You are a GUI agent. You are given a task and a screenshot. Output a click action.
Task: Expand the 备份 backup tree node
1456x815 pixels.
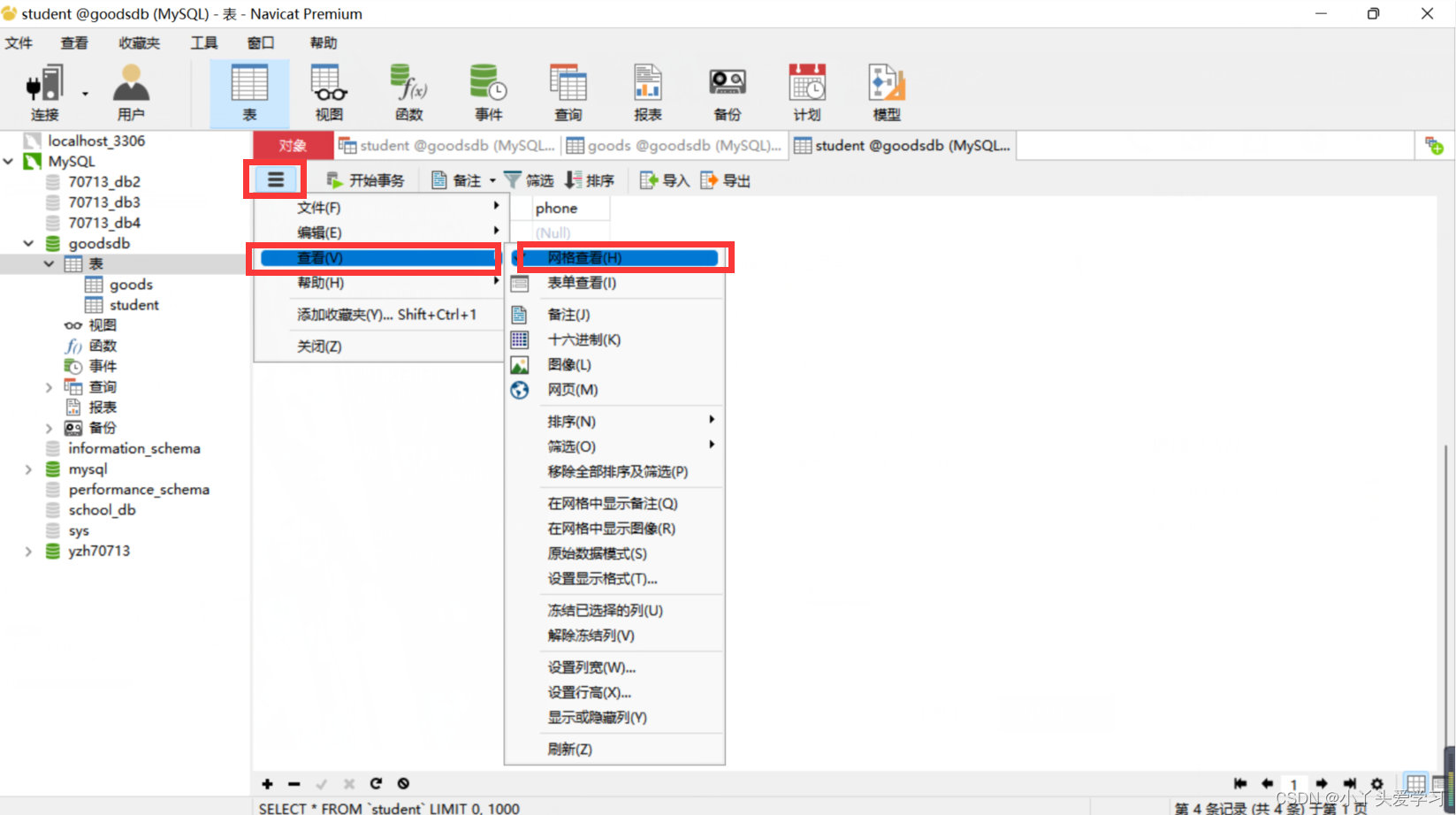[x=50, y=428]
